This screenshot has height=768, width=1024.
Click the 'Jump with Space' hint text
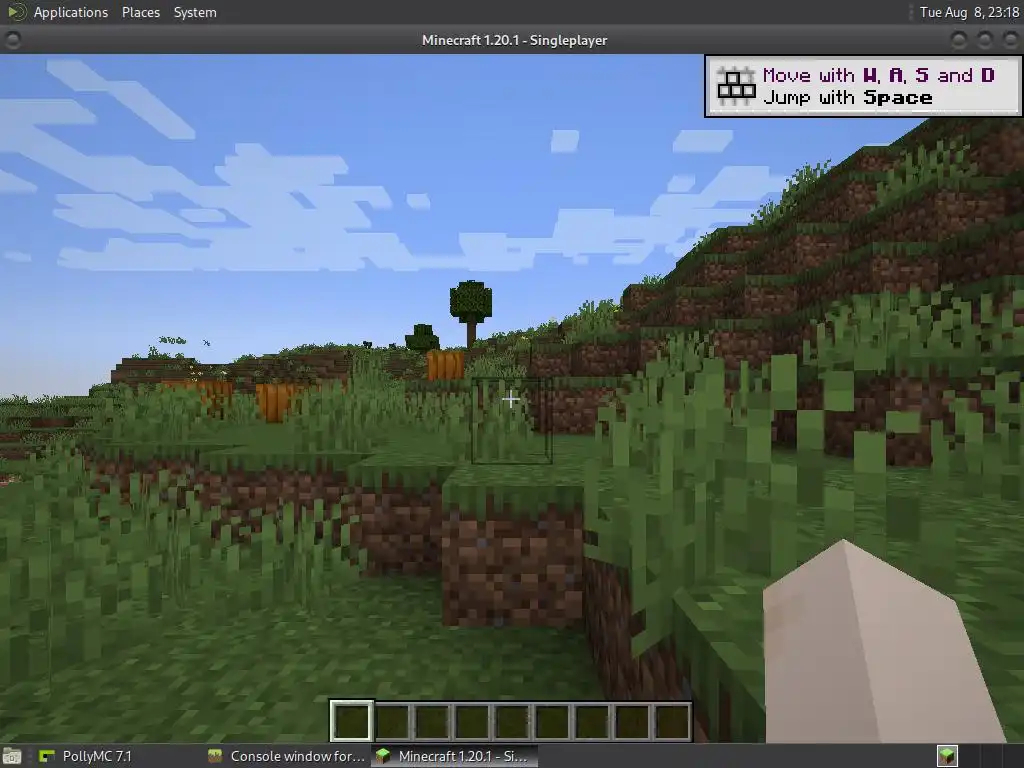tap(848, 98)
